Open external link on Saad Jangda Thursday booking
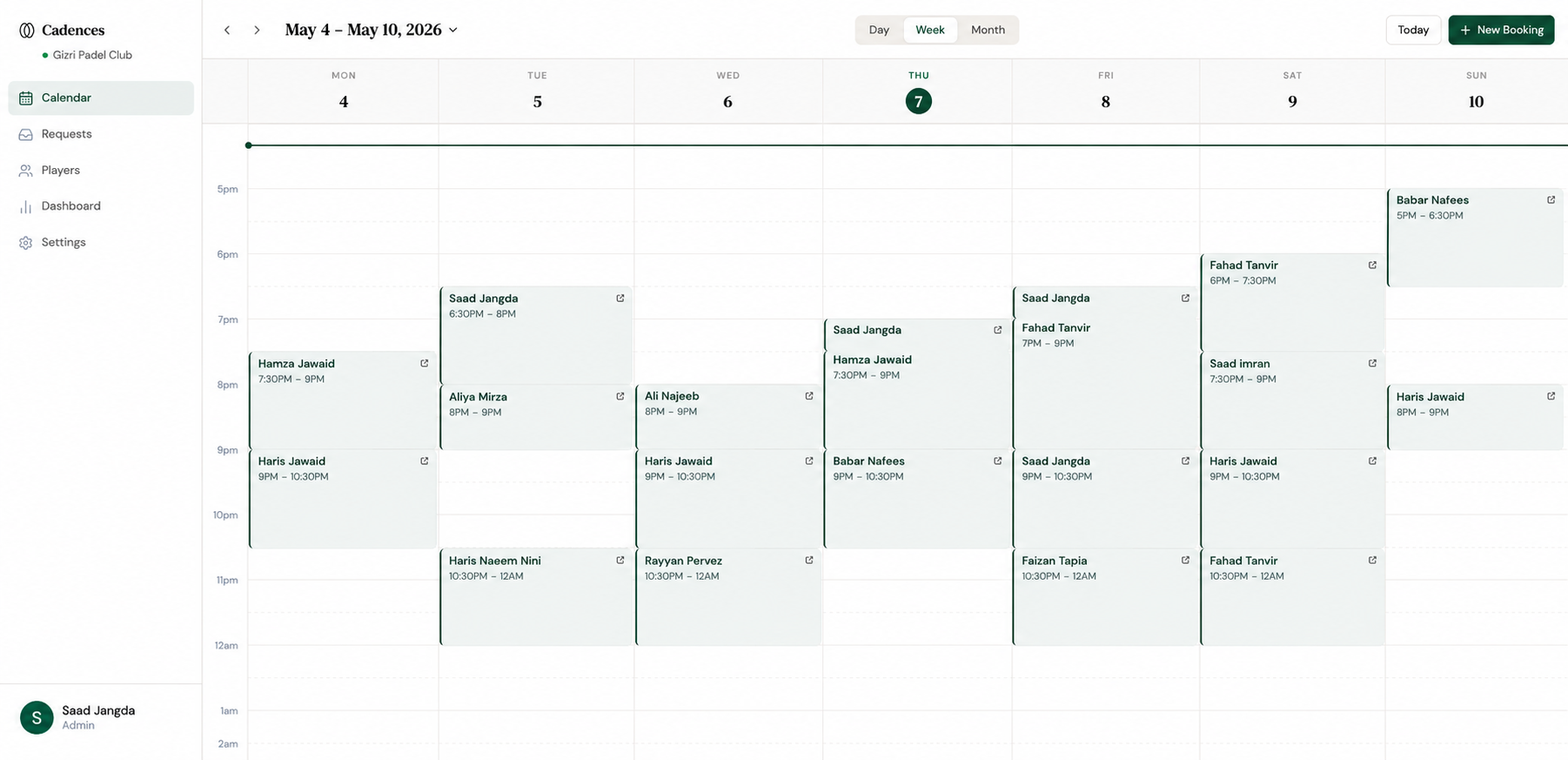Viewport: 1568px width, 760px height. click(998, 330)
